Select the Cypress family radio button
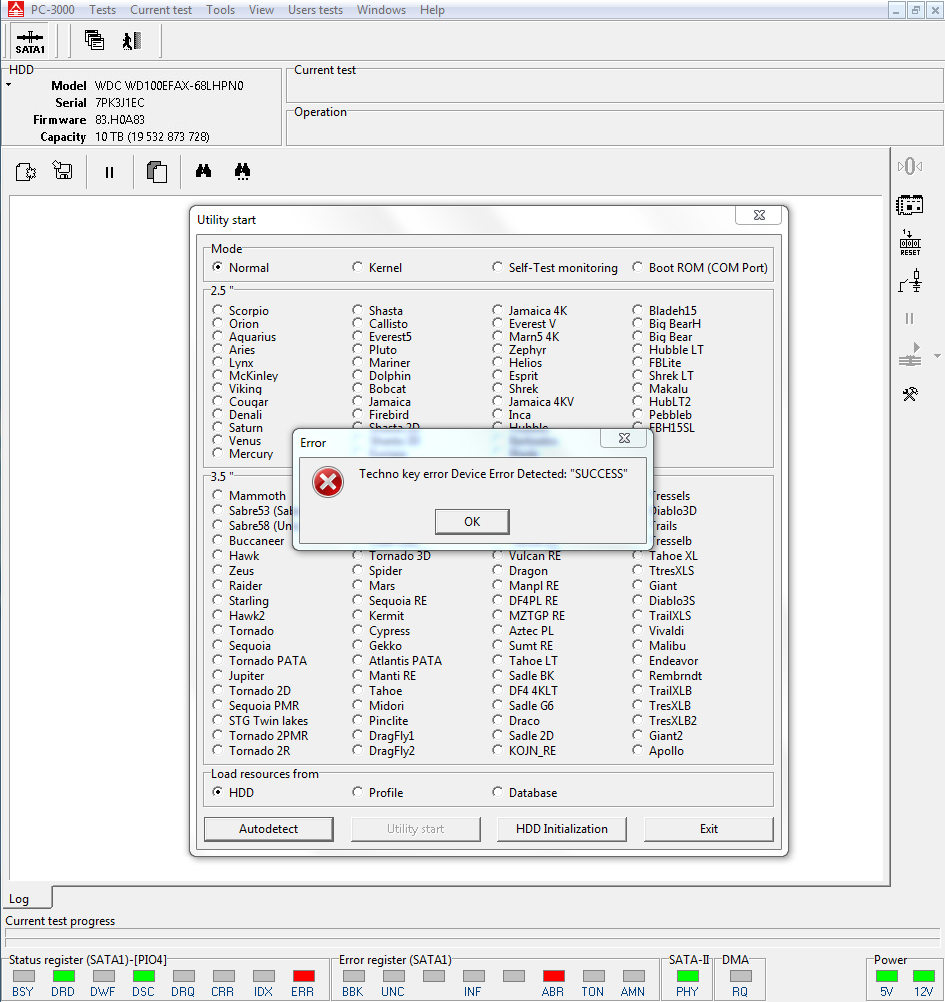Image resolution: width=945 pixels, height=1002 pixels. (x=357, y=630)
